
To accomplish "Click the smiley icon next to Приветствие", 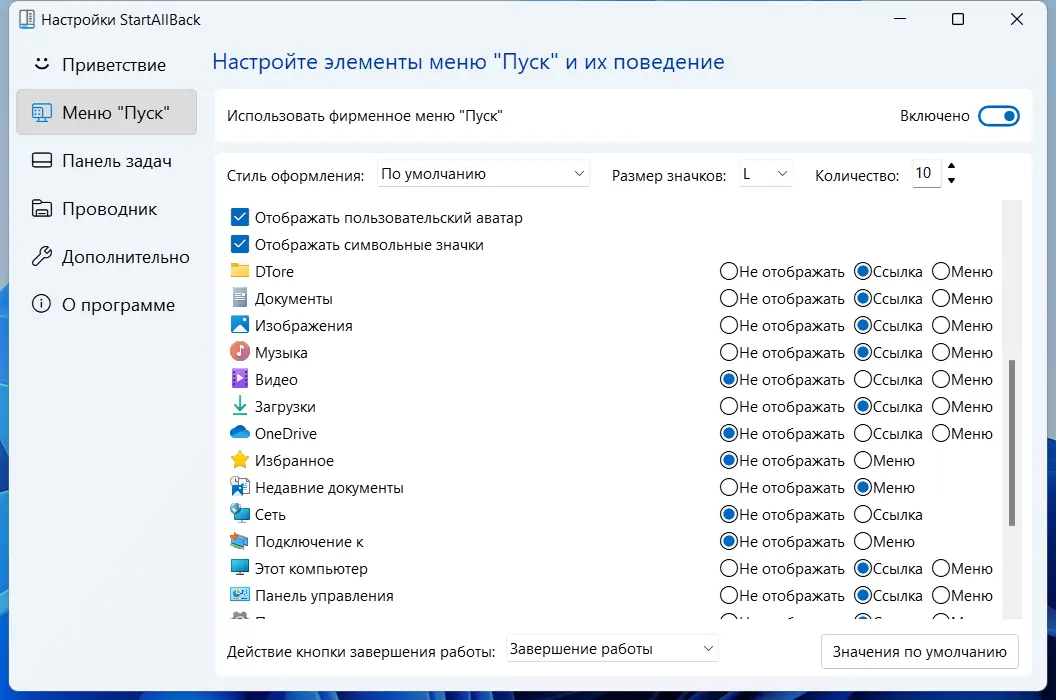I will 42,65.
